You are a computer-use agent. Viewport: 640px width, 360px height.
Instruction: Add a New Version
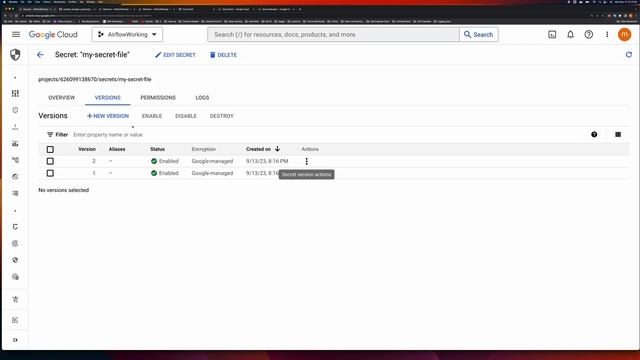point(108,116)
